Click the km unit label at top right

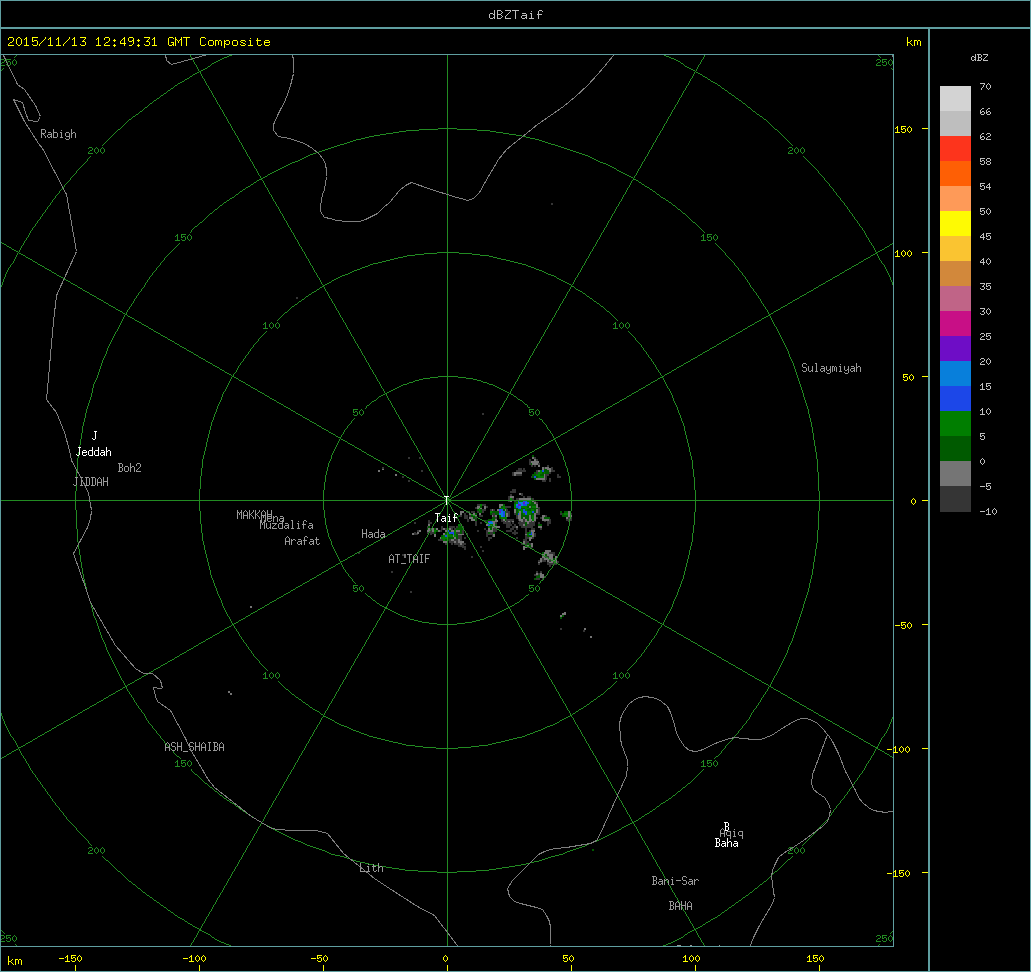913,42
